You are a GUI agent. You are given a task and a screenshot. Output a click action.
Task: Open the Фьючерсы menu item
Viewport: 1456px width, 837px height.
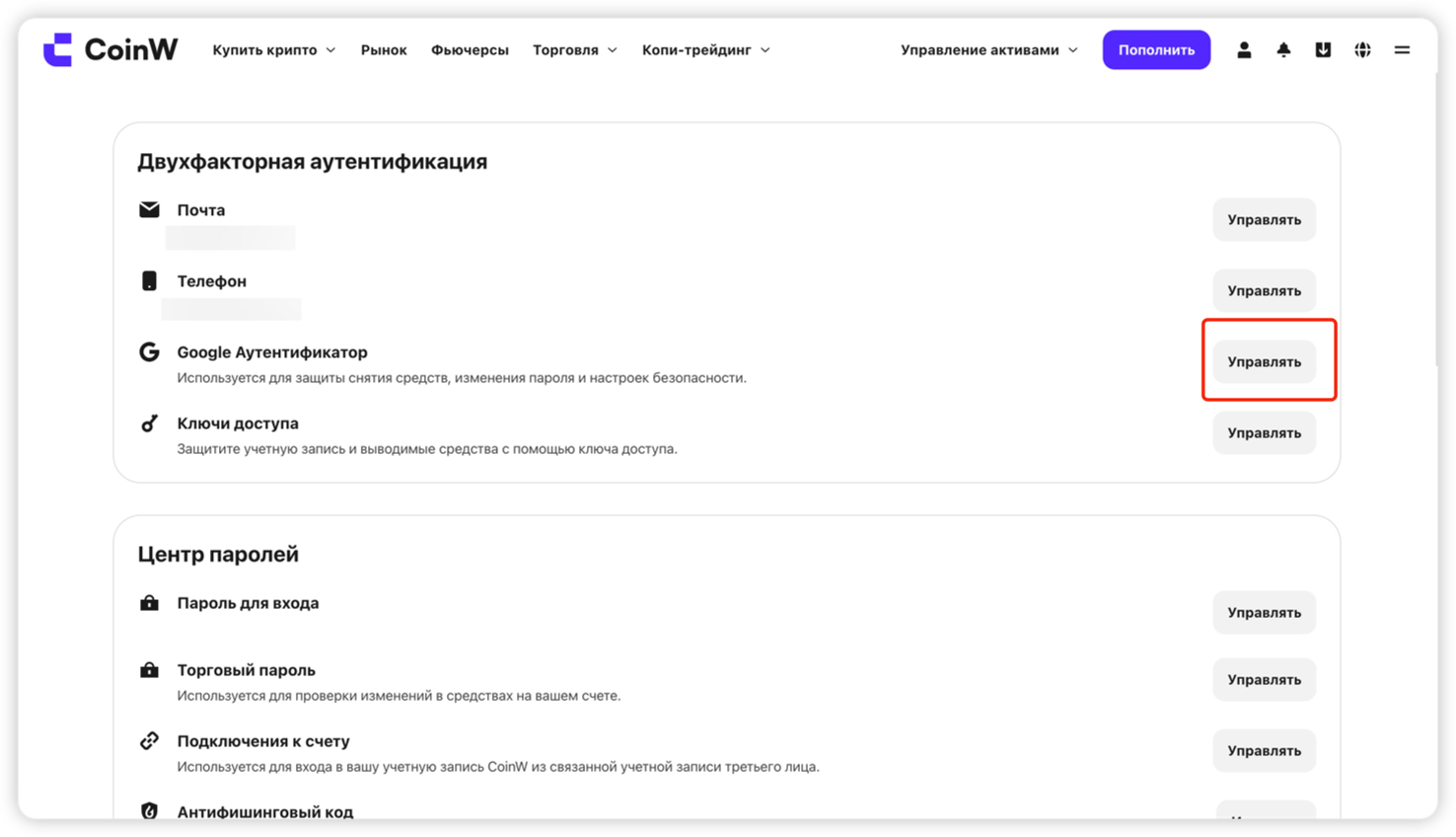(470, 49)
